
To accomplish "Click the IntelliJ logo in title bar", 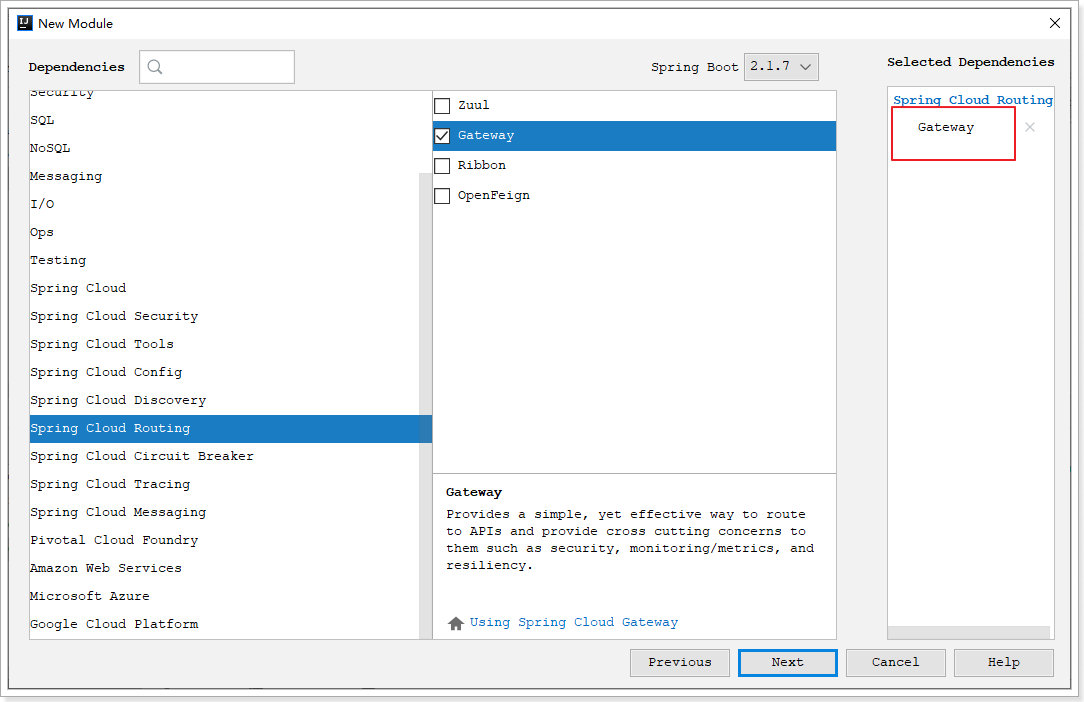I will (x=25, y=23).
